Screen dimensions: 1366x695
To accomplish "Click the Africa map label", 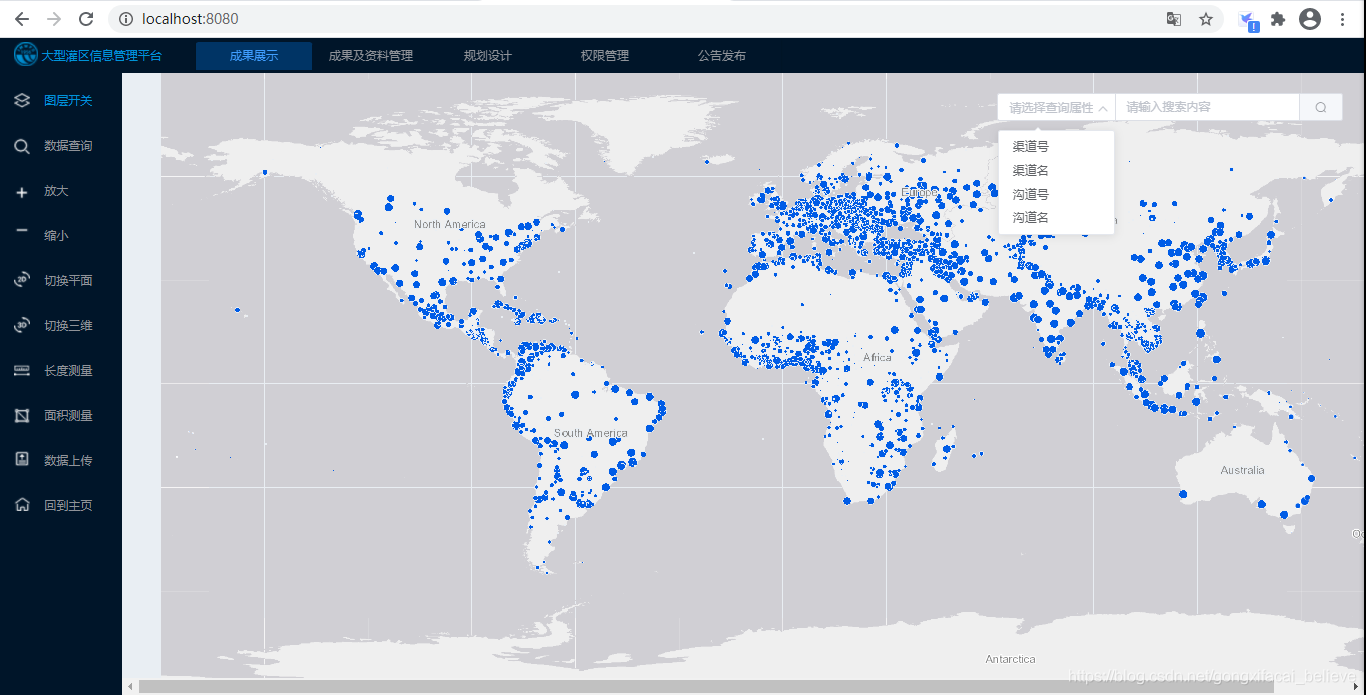I will [877, 357].
